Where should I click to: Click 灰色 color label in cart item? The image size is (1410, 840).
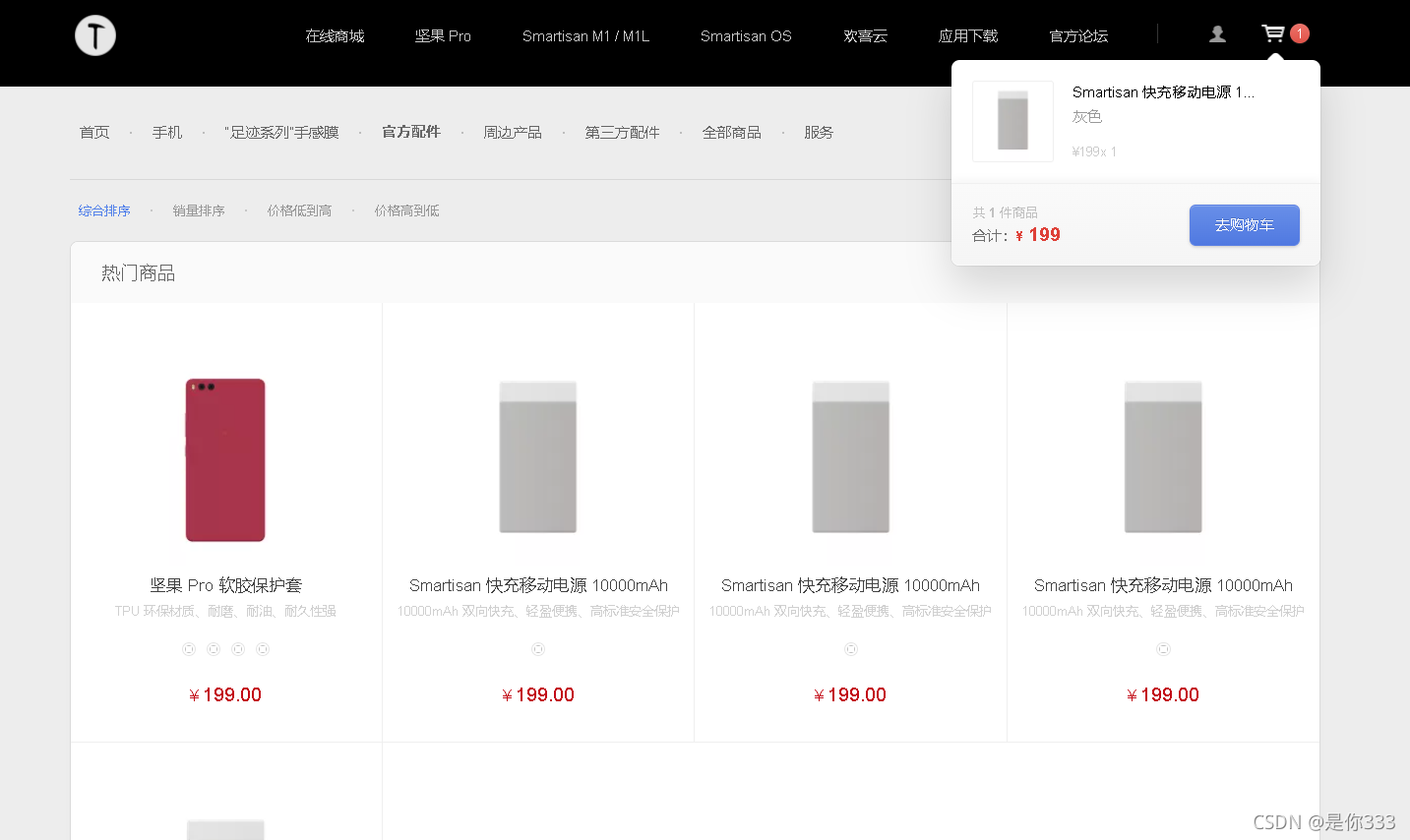point(1087,117)
